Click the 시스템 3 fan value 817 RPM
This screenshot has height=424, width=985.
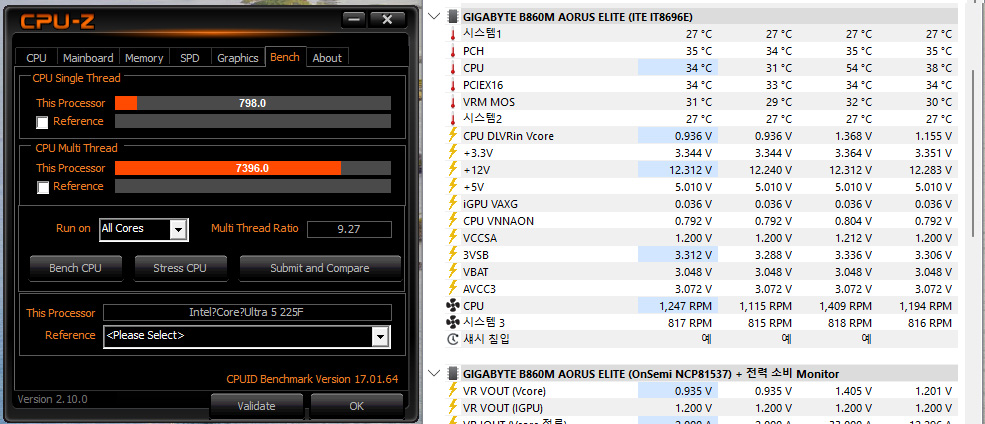pos(690,323)
